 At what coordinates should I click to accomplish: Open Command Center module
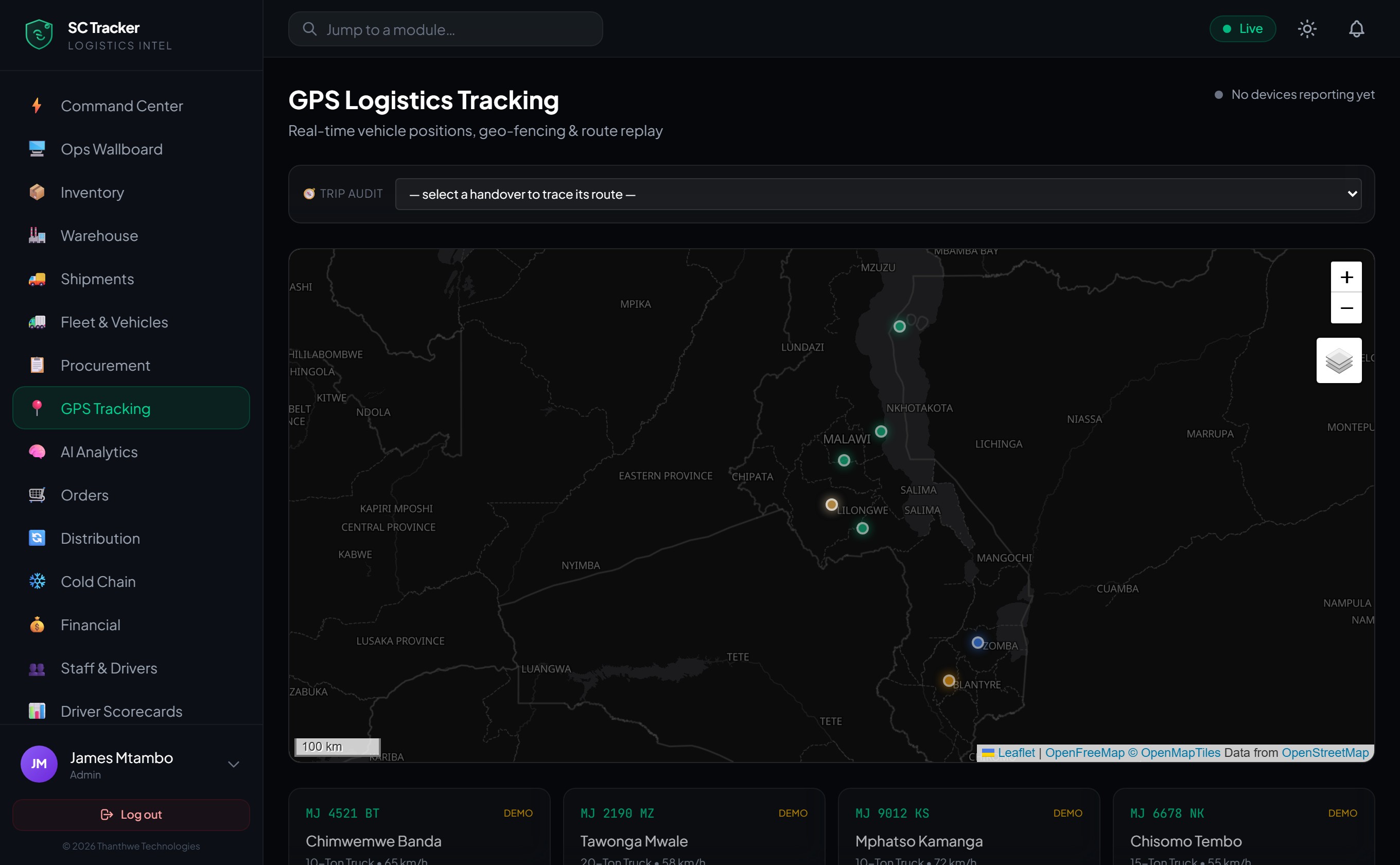131,106
